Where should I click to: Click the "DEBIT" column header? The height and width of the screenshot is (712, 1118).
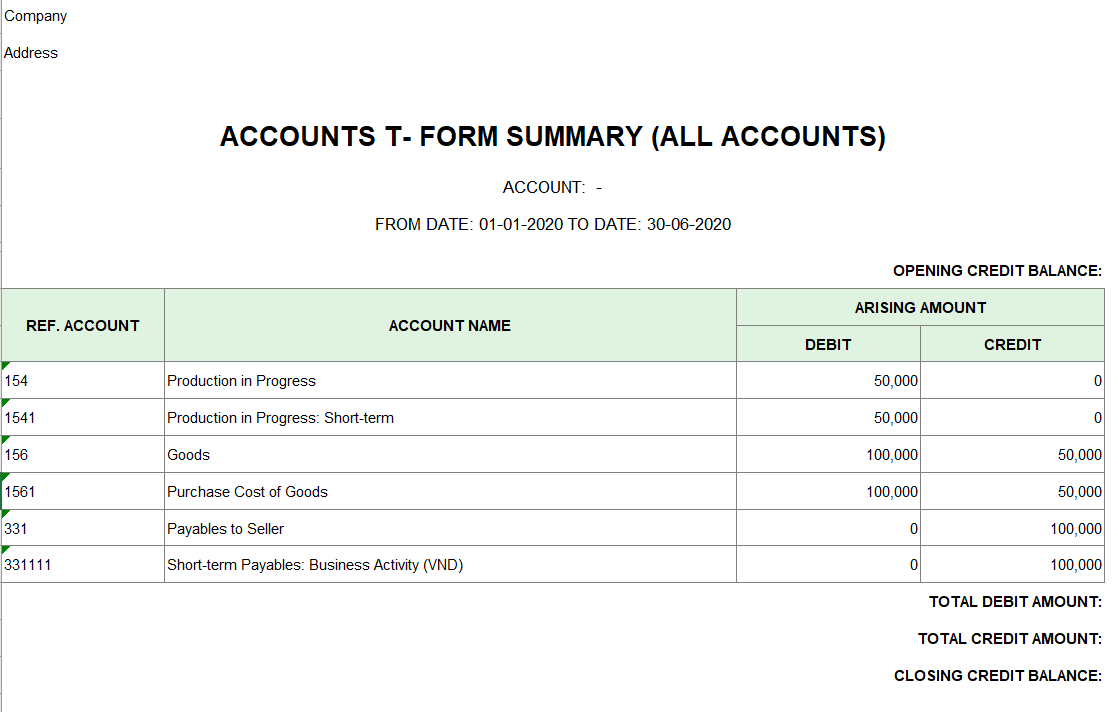click(828, 345)
